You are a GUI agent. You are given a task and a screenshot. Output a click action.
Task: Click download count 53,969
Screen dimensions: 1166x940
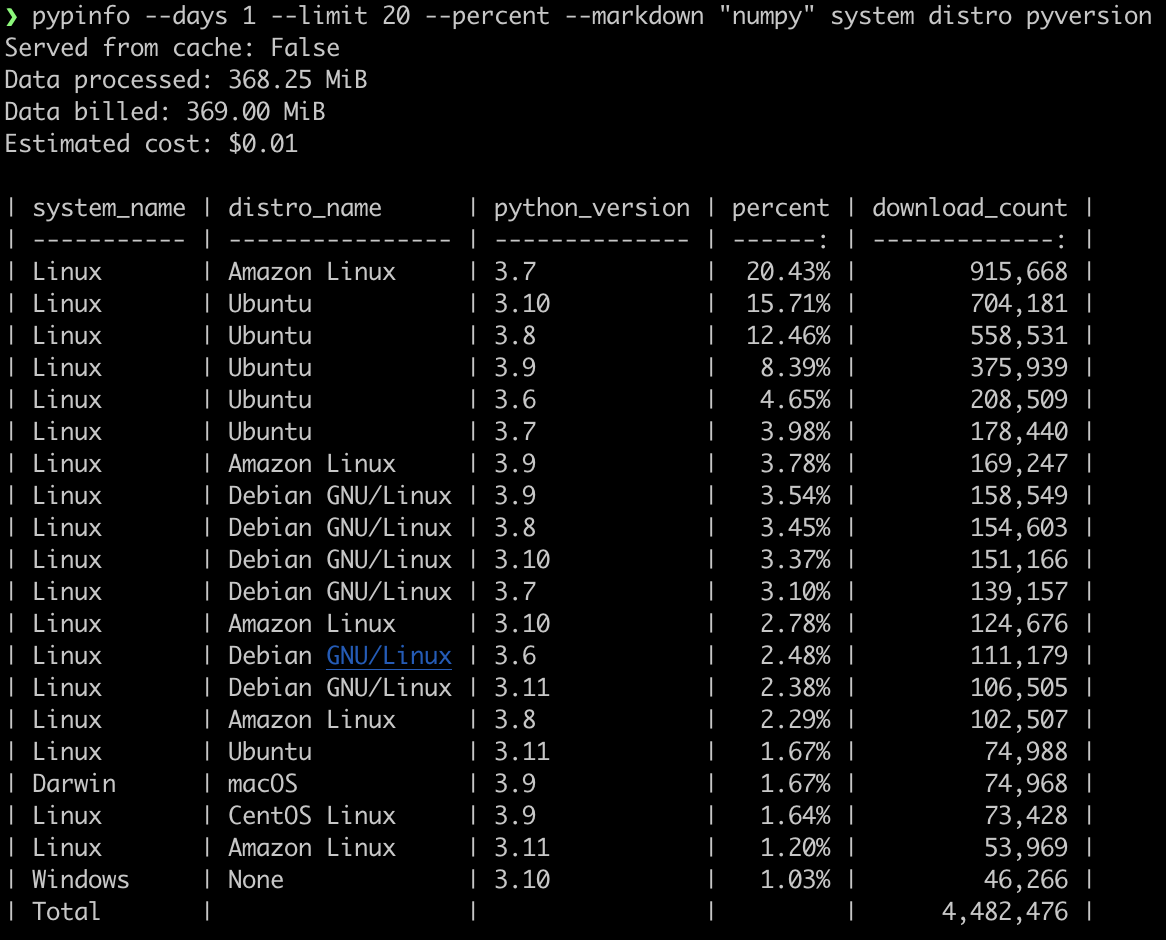click(x=1026, y=847)
